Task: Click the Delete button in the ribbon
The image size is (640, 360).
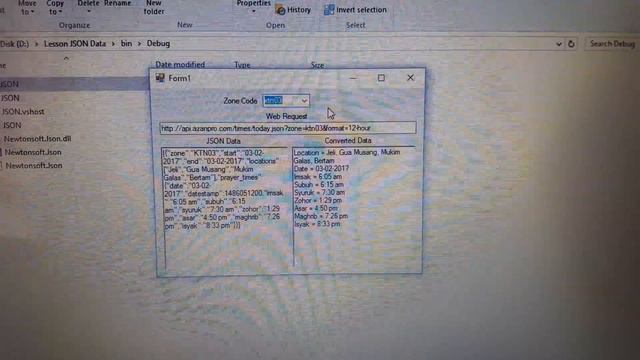Action: coord(88,5)
